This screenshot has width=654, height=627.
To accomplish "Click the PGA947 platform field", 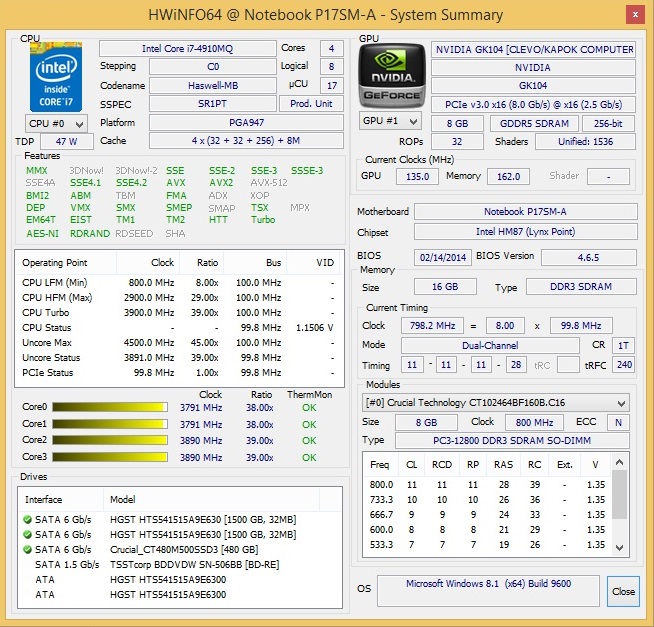I will coord(246,123).
